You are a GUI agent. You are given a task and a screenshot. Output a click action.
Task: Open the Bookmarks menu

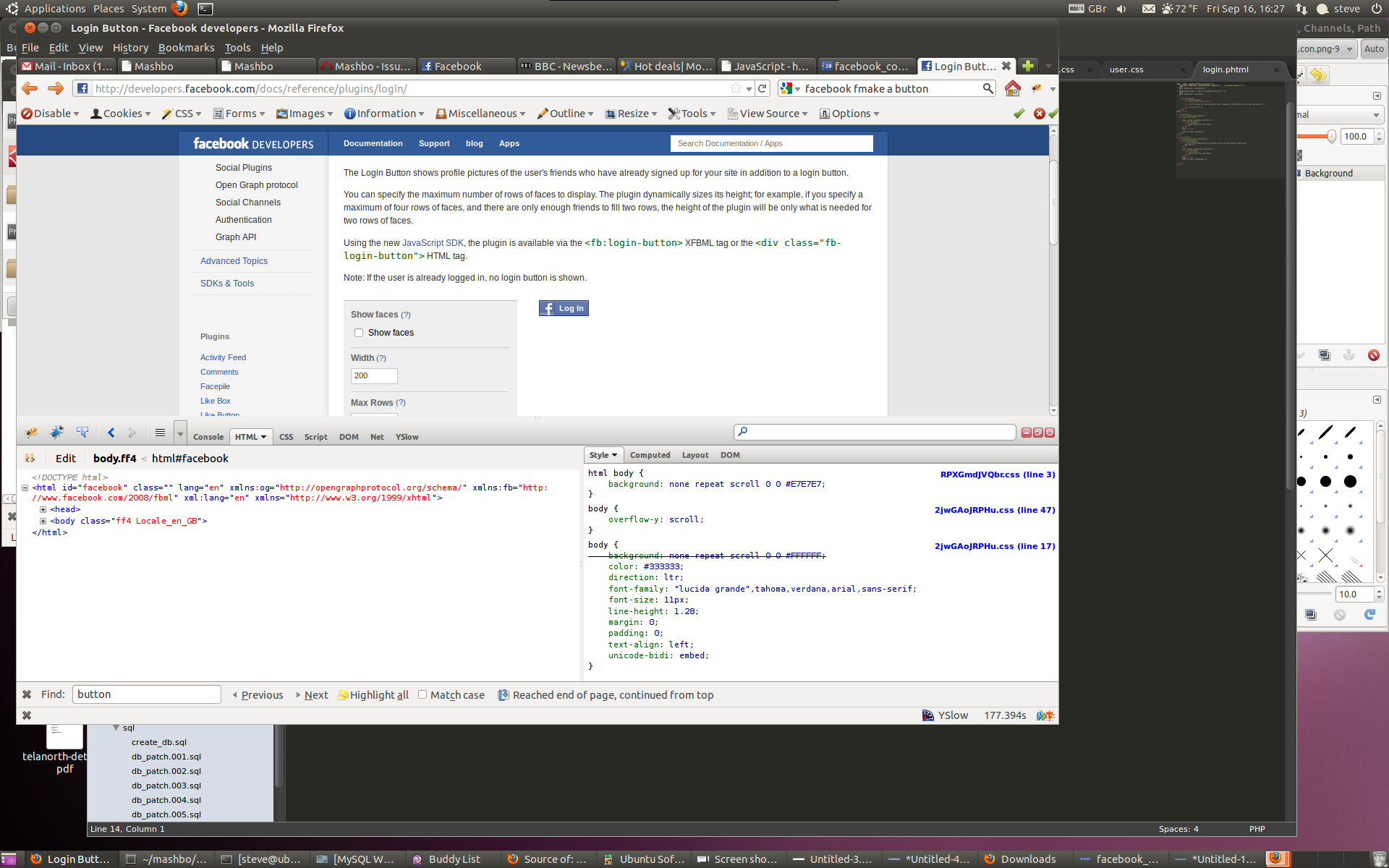pos(186,48)
